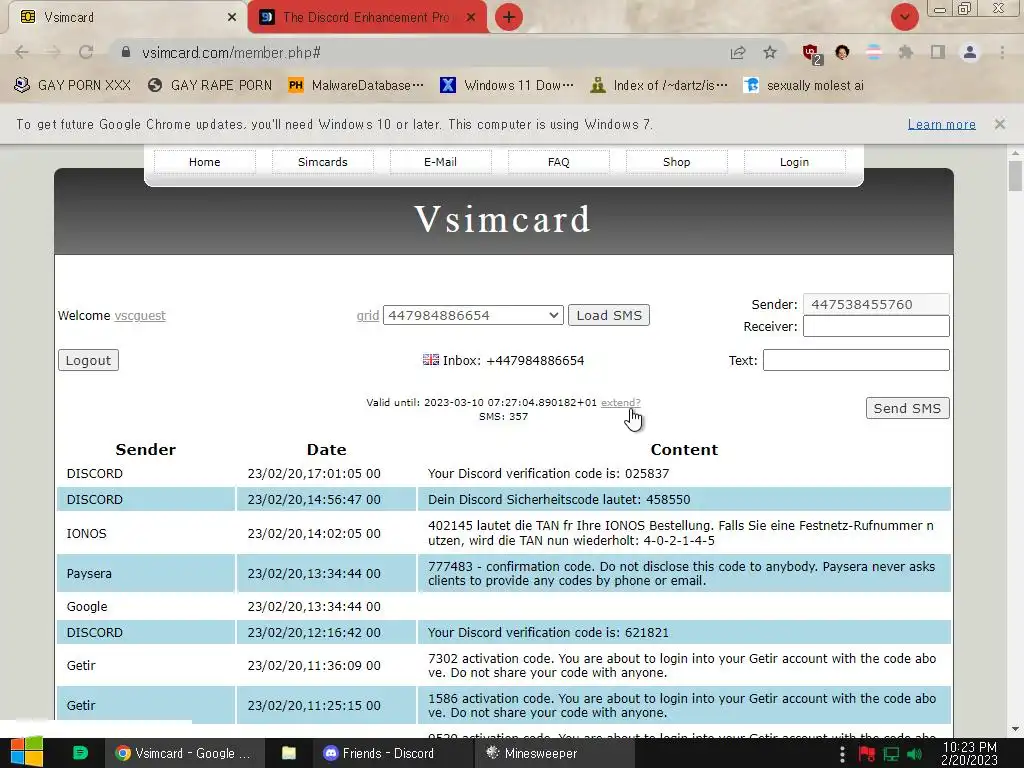The height and width of the screenshot is (768, 1024).
Task: Toggle the browser side panel
Action: pos(938,52)
